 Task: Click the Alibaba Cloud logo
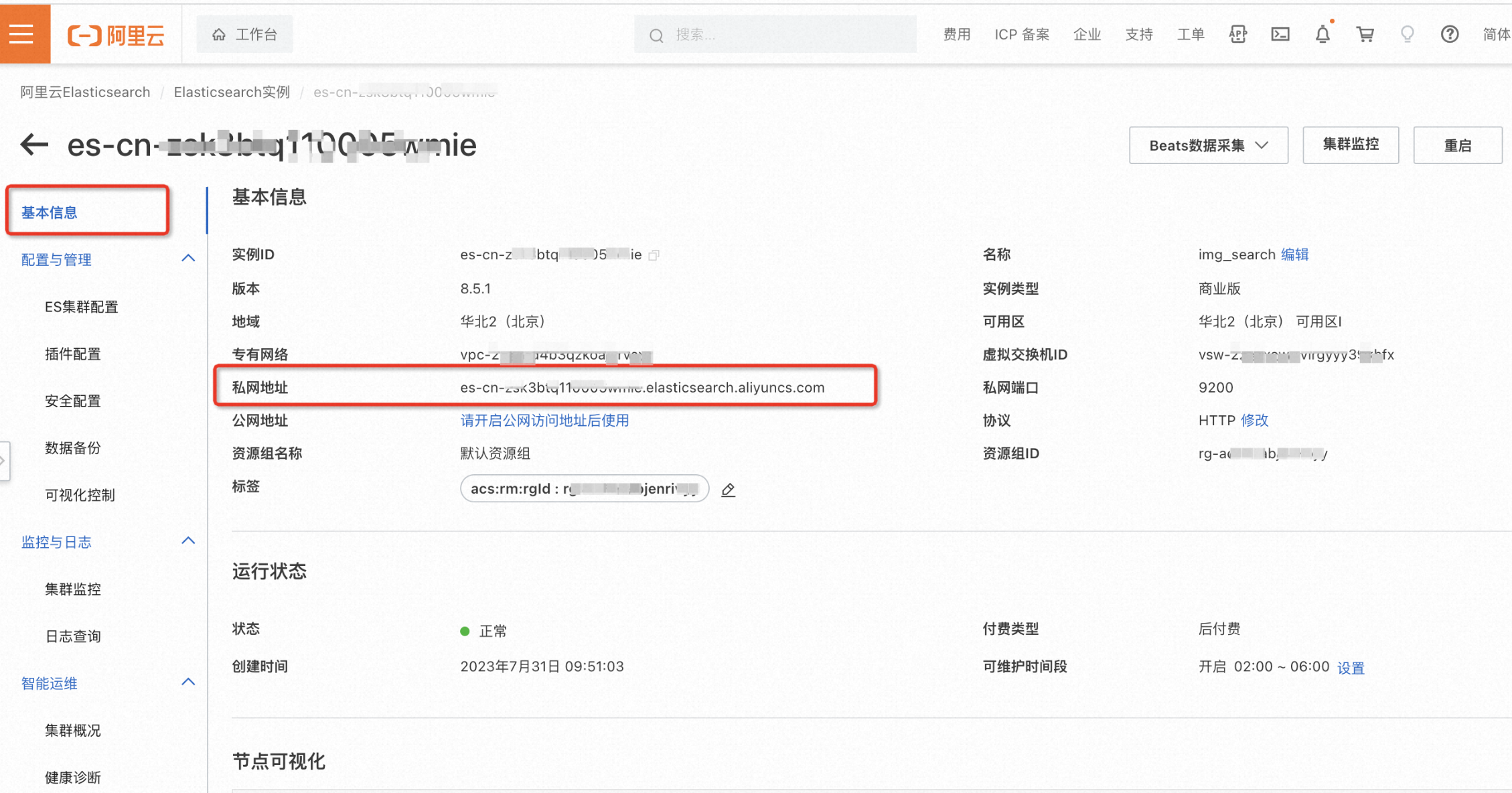pyautogui.click(x=116, y=35)
